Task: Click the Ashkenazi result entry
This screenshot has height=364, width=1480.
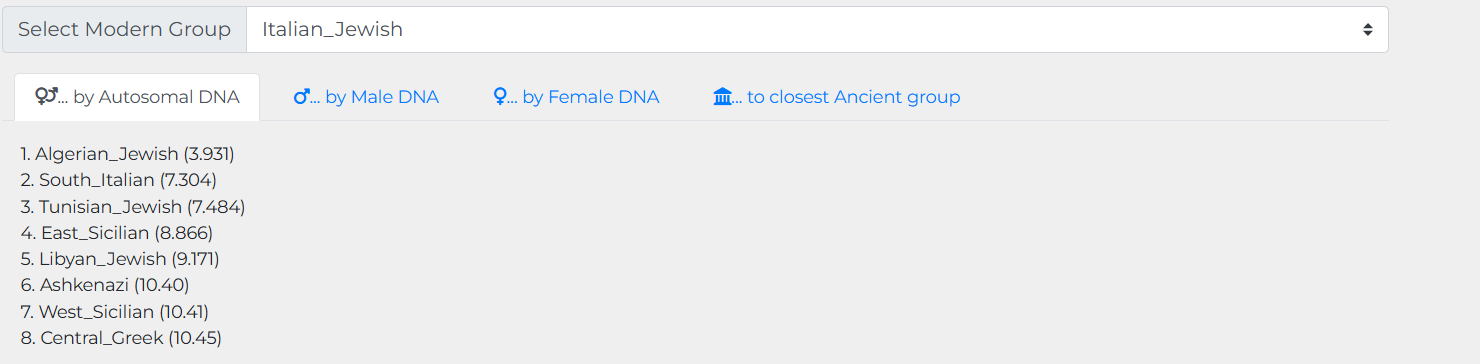Action: pyautogui.click(x=105, y=285)
